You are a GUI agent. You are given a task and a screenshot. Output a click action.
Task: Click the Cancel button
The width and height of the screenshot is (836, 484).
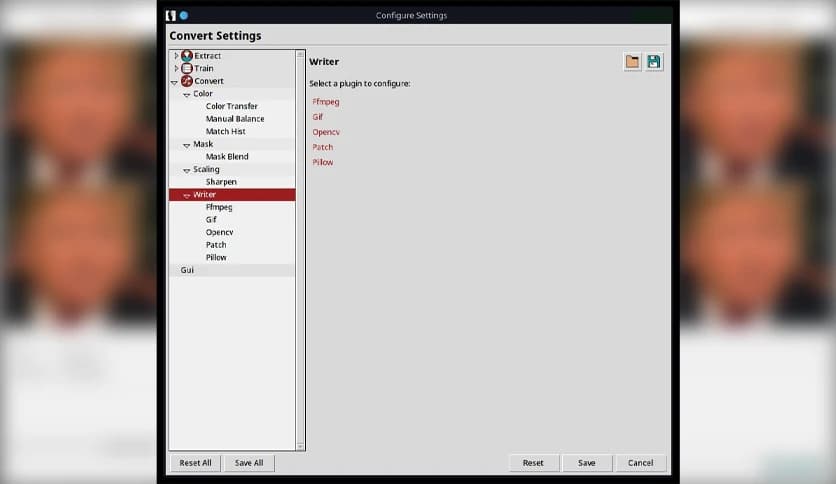click(640, 463)
